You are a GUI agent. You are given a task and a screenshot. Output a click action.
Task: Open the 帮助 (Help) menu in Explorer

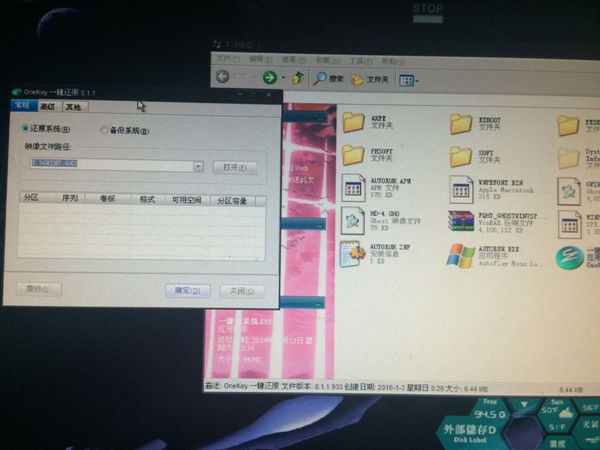(x=393, y=61)
